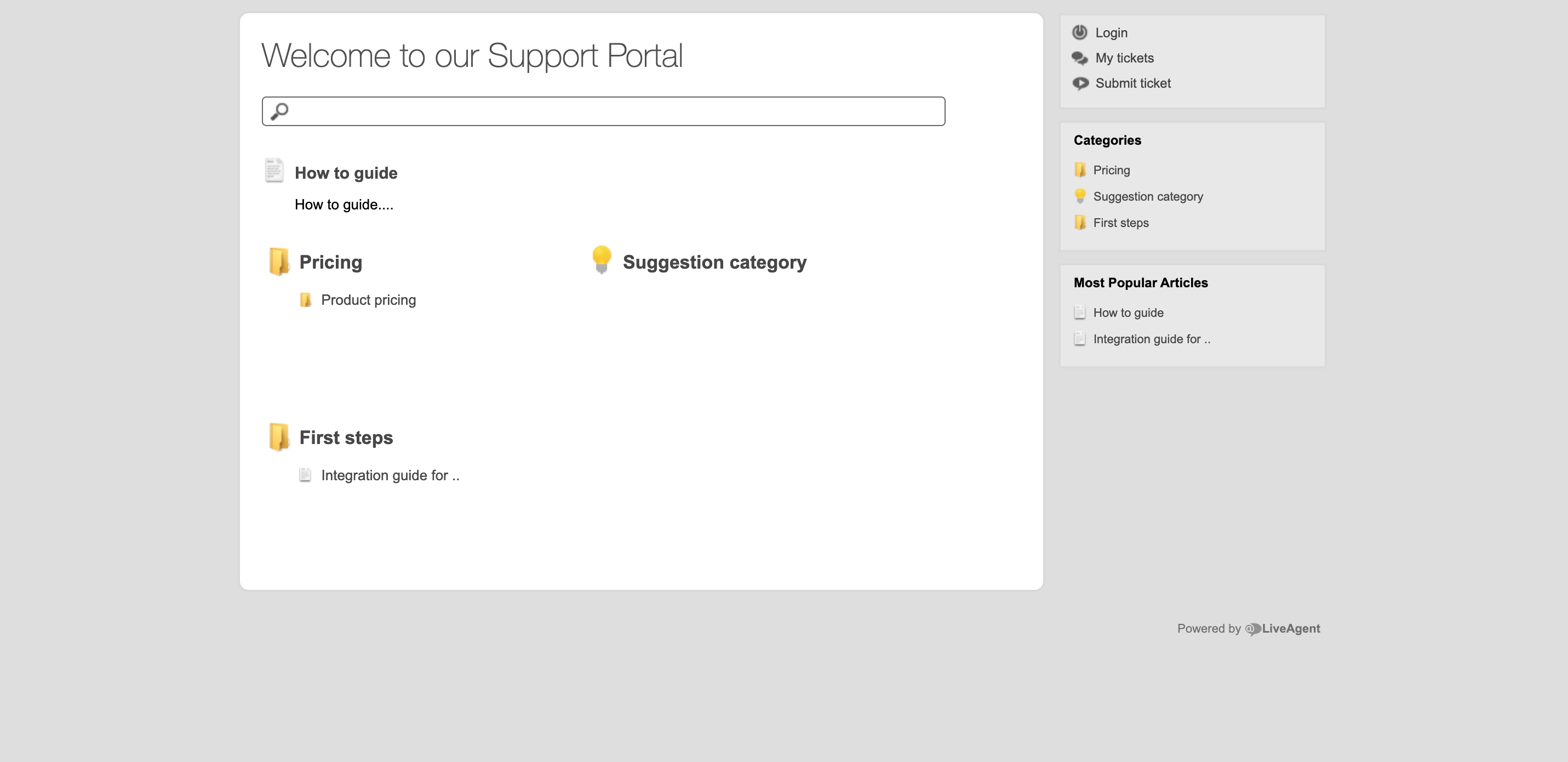Click the magnifying glass search icon
This screenshot has height=762, width=1568.
click(x=281, y=111)
